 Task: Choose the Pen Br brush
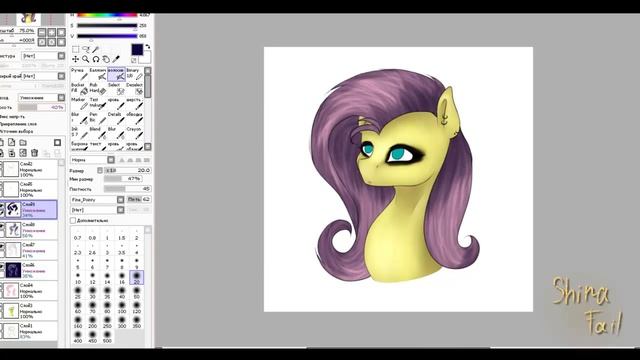point(98,118)
